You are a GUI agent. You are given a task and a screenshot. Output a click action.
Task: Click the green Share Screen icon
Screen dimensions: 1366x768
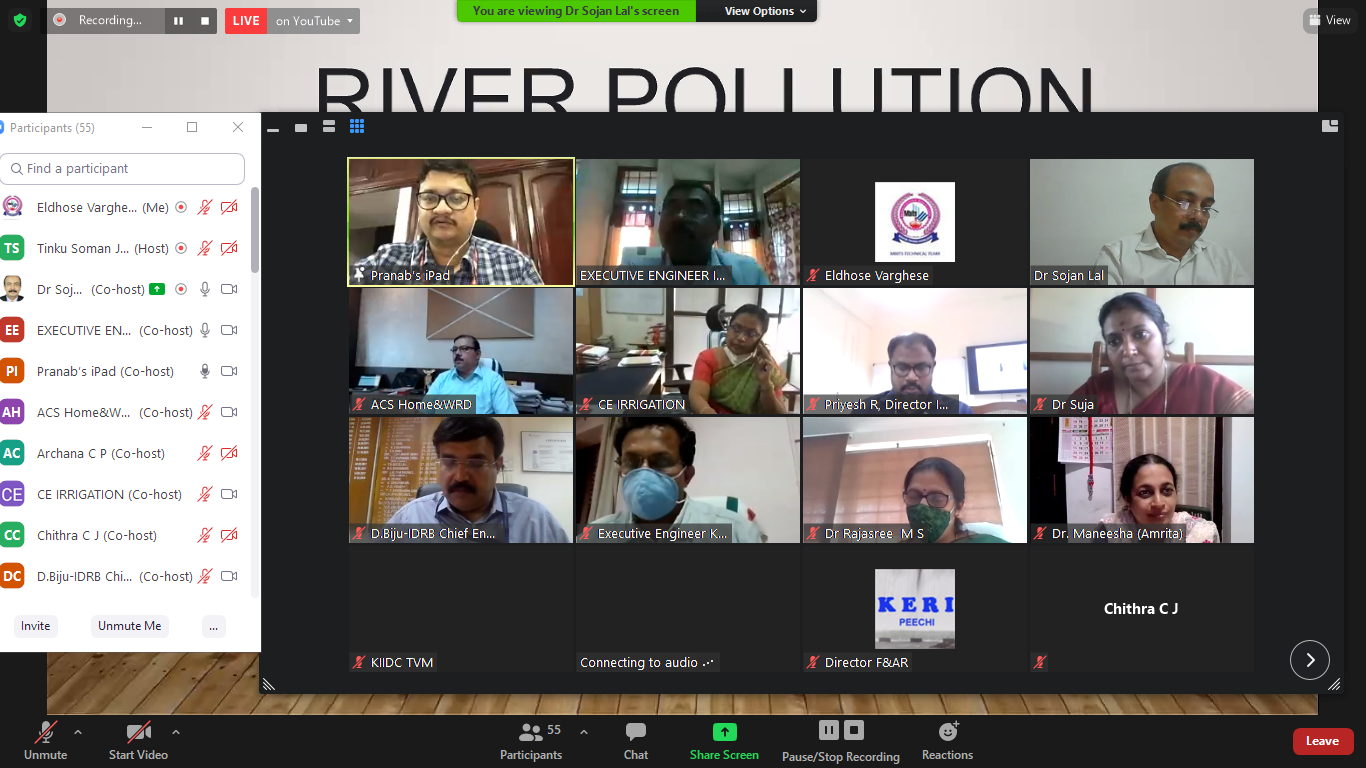click(724, 733)
